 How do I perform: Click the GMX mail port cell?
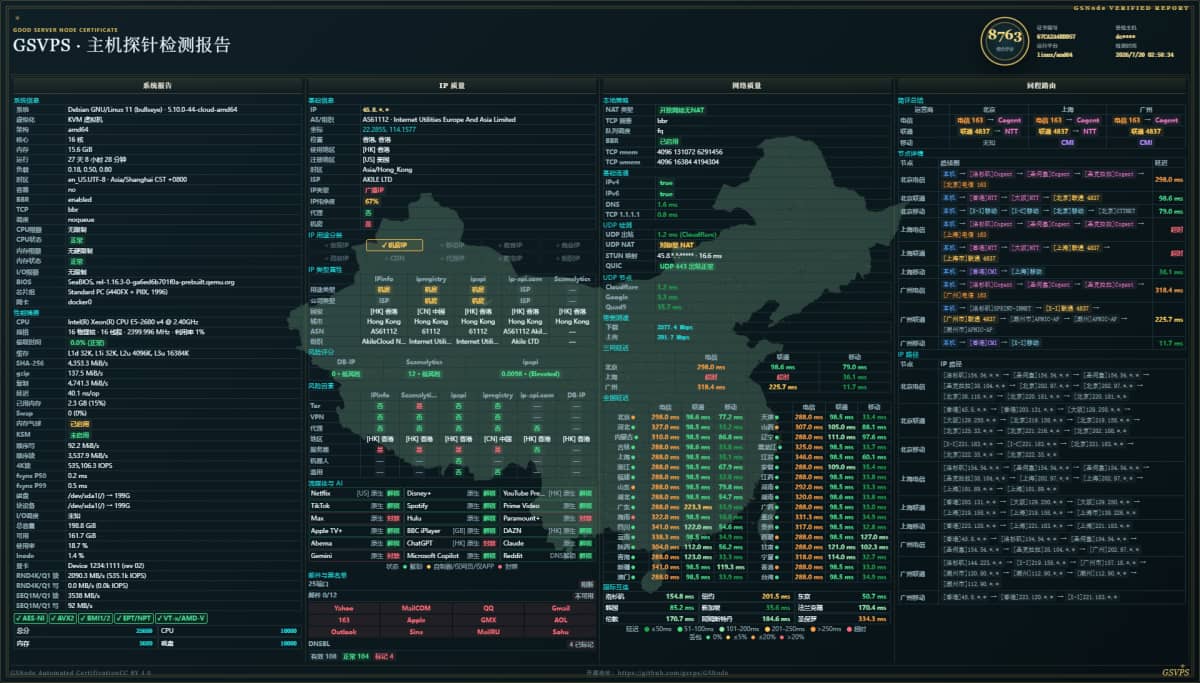pos(487,619)
